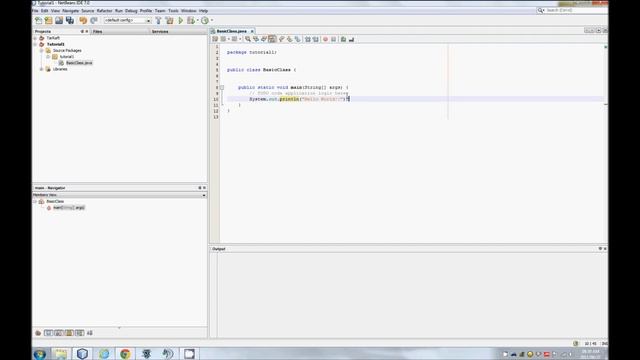640x360 pixels.
Task: Open the Tools menu
Action: click(x=173, y=11)
